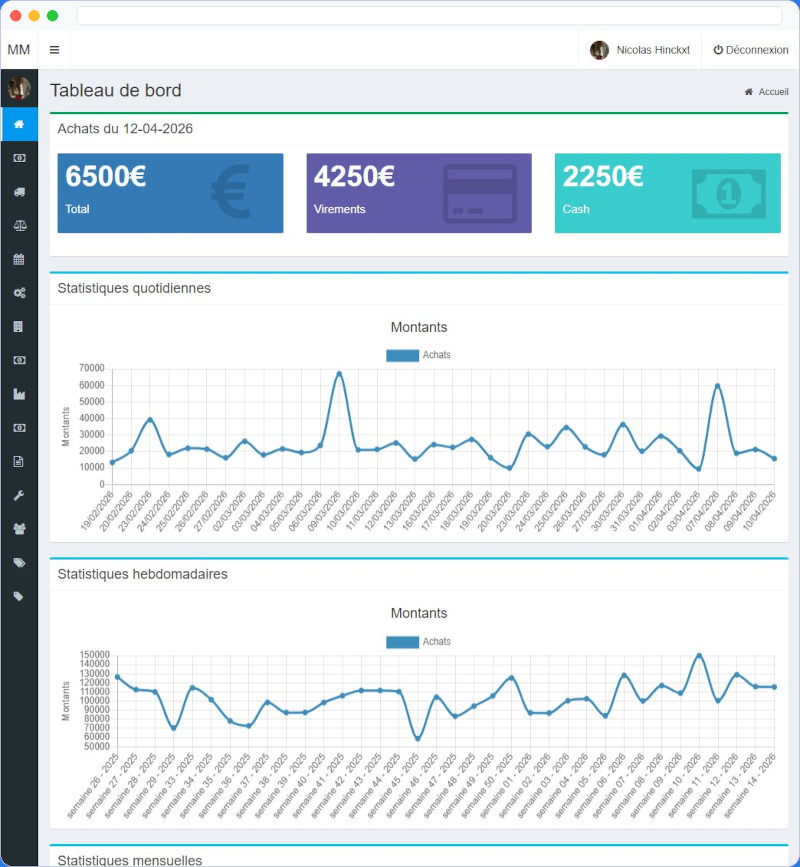Click the truck icon in the sidebar

coord(20,191)
